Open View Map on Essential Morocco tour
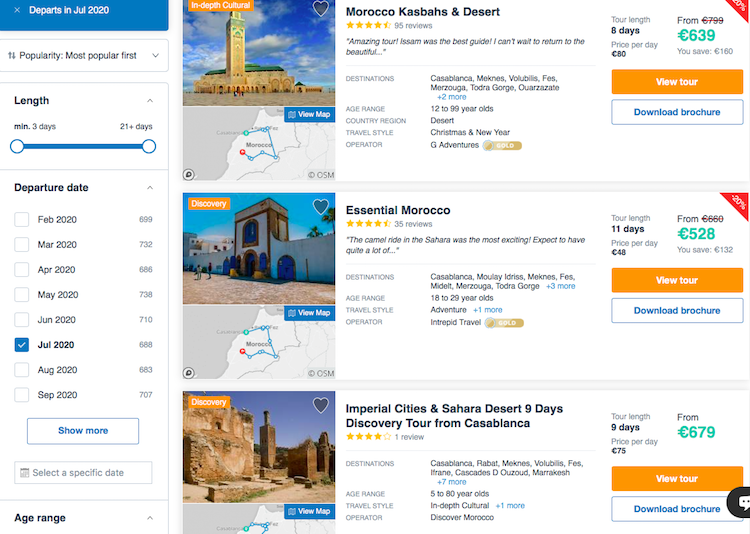750x534 pixels. [x=309, y=313]
